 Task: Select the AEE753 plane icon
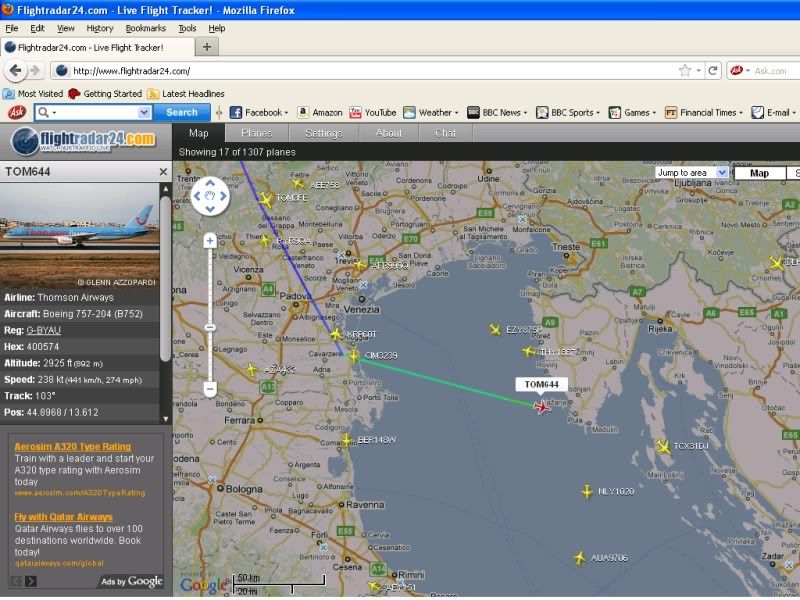298,183
